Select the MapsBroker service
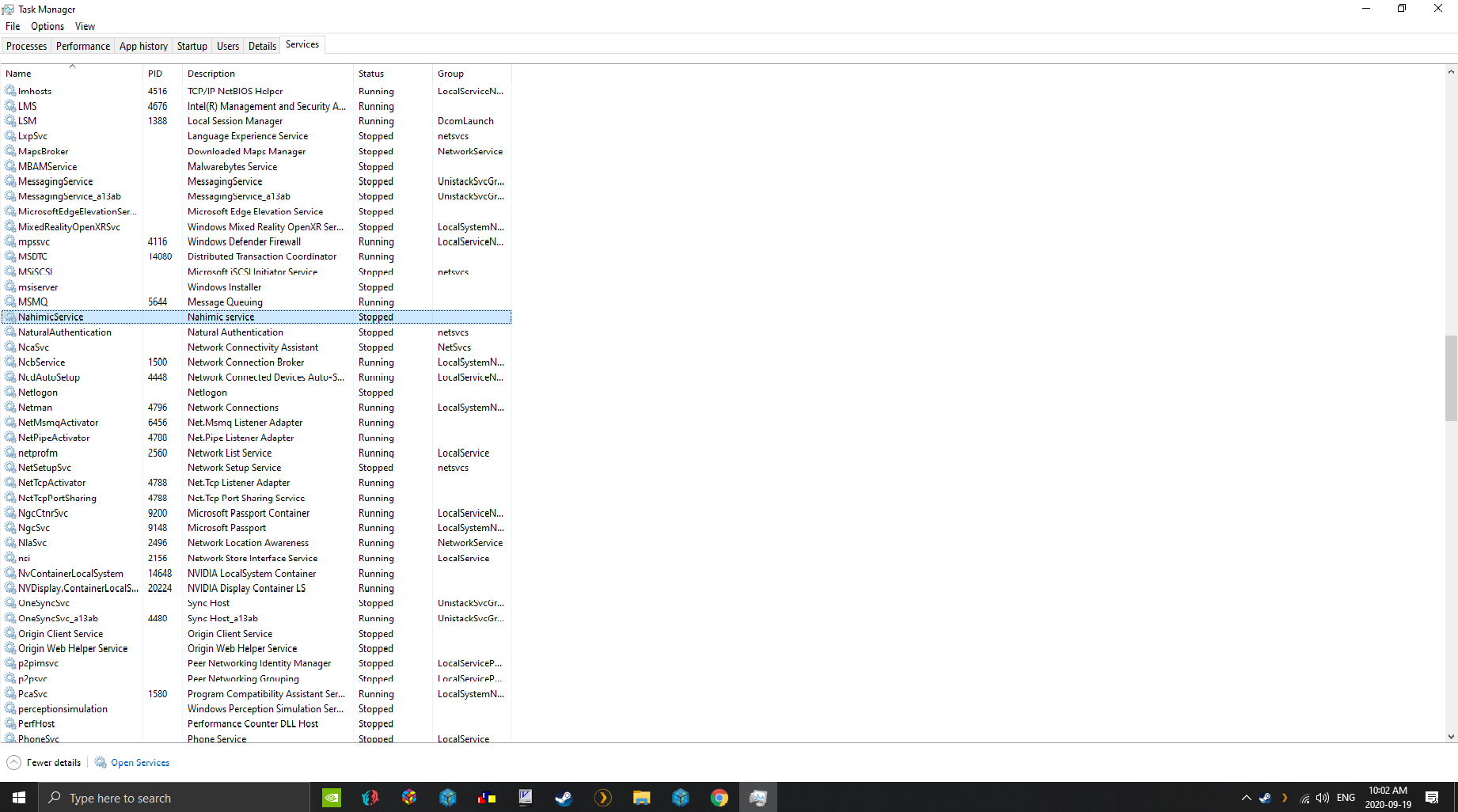Image resolution: width=1458 pixels, height=812 pixels. (256, 151)
